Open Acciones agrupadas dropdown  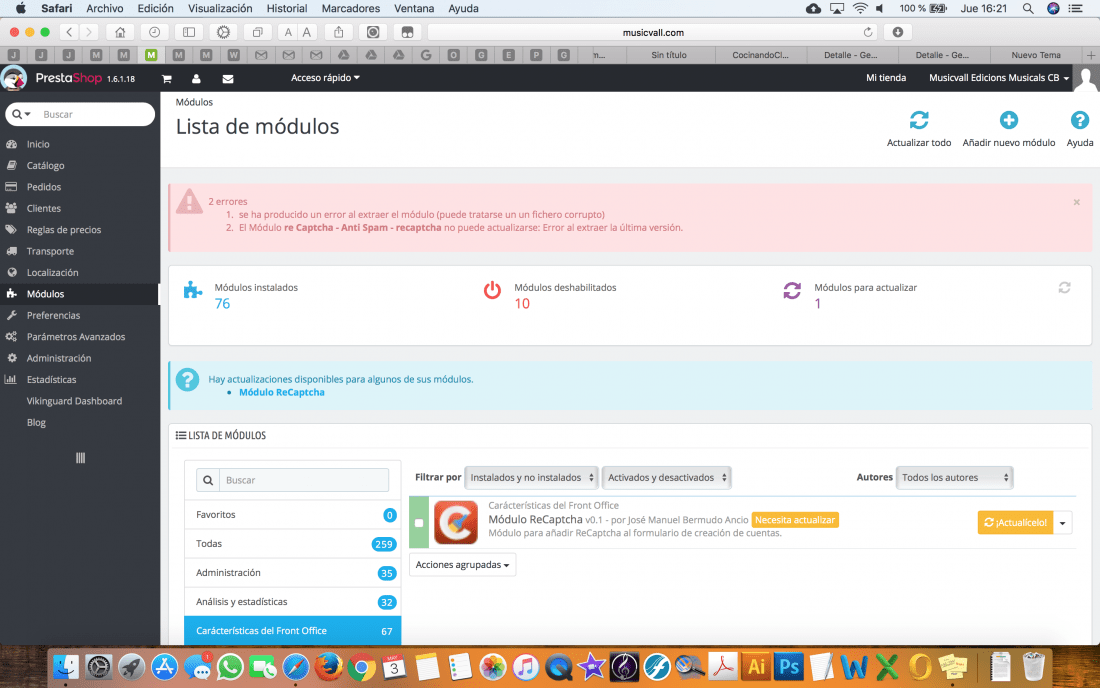tap(462, 565)
